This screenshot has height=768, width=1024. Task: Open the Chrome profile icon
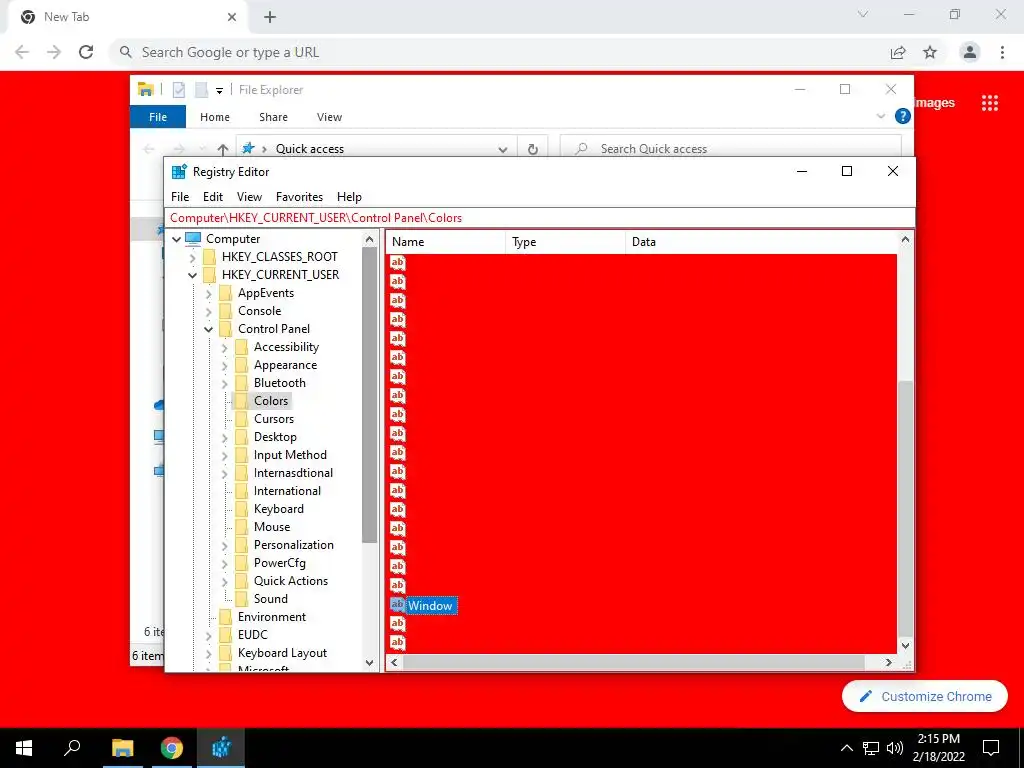pos(970,52)
